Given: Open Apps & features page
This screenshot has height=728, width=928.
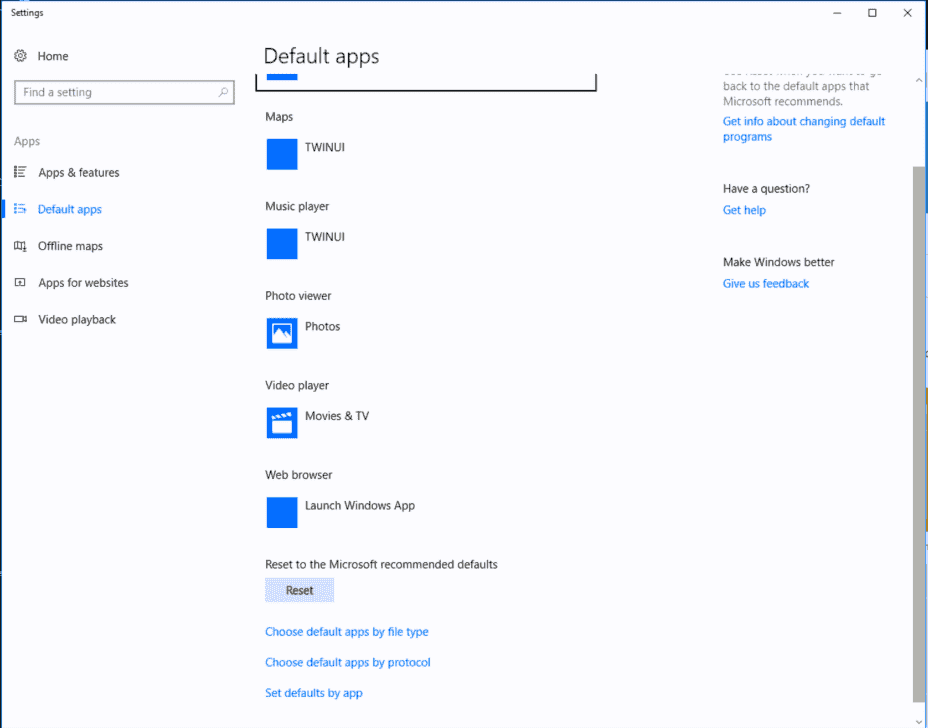Looking at the screenshot, I should [x=79, y=172].
